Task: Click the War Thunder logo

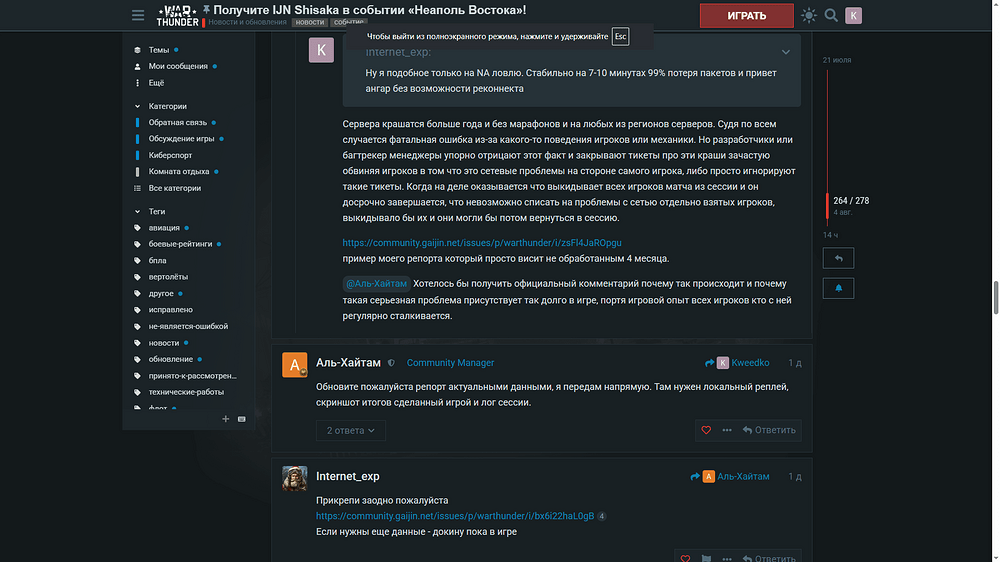Action: pyautogui.click(x=177, y=15)
